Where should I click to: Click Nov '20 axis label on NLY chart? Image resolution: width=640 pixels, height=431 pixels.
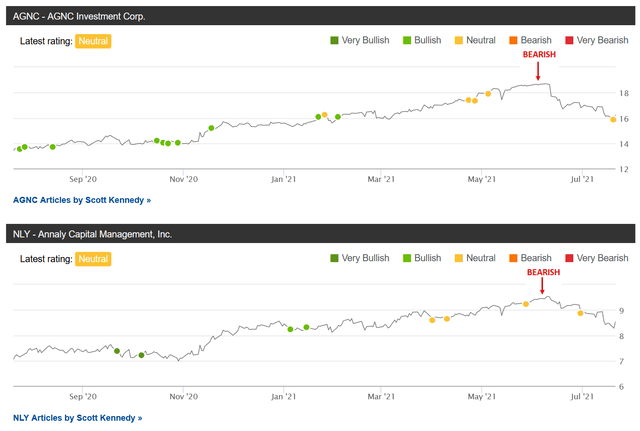(x=184, y=396)
